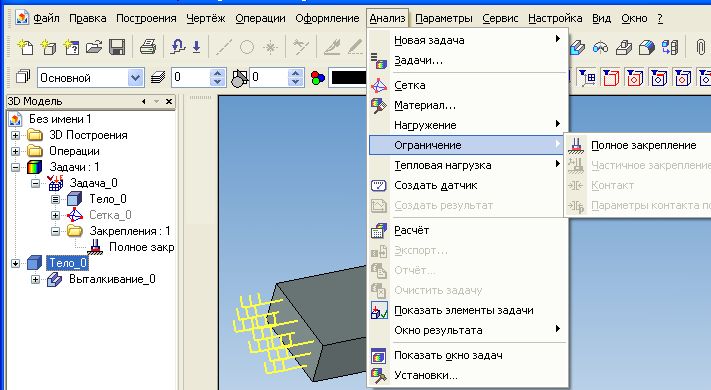This screenshot has height=390, width=711.
Task: Select Показать окно задач entry
Action: (468, 355)
